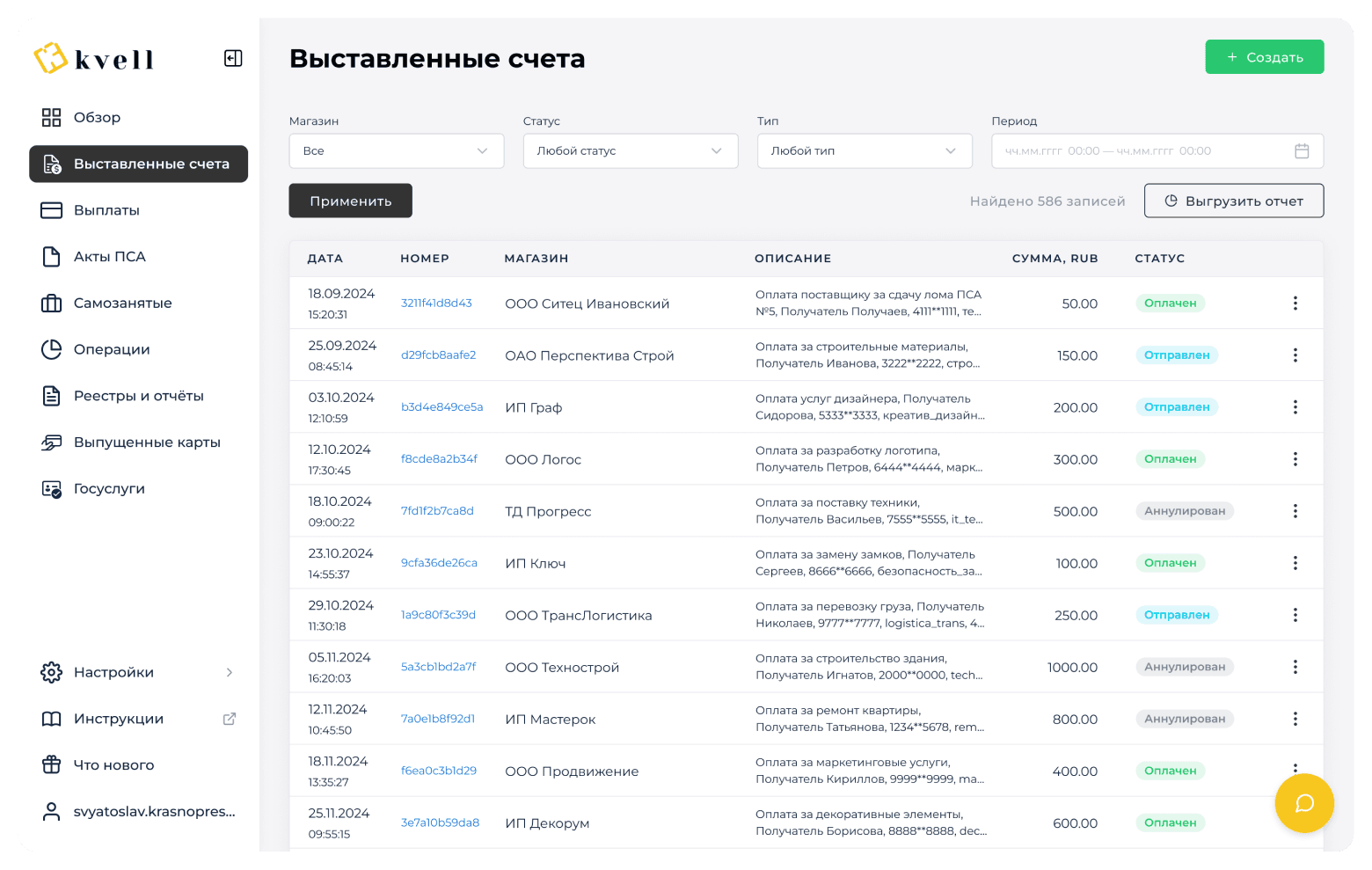Screen dimensions: 1372x870
Task: Click the kvell logo
Action: (94, 59)
